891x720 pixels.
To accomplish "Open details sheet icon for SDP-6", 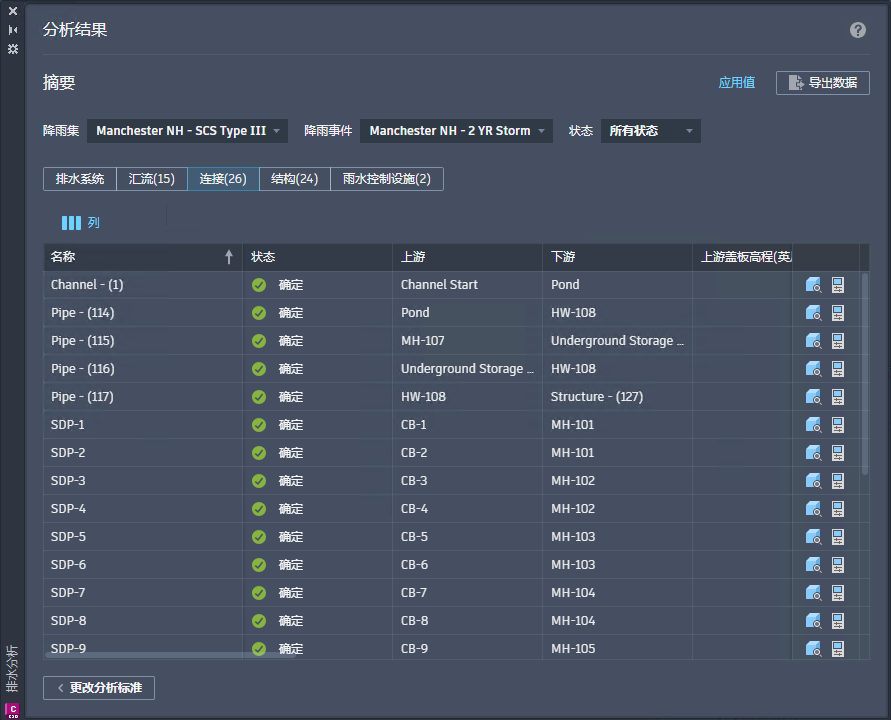I will (838, 565).
